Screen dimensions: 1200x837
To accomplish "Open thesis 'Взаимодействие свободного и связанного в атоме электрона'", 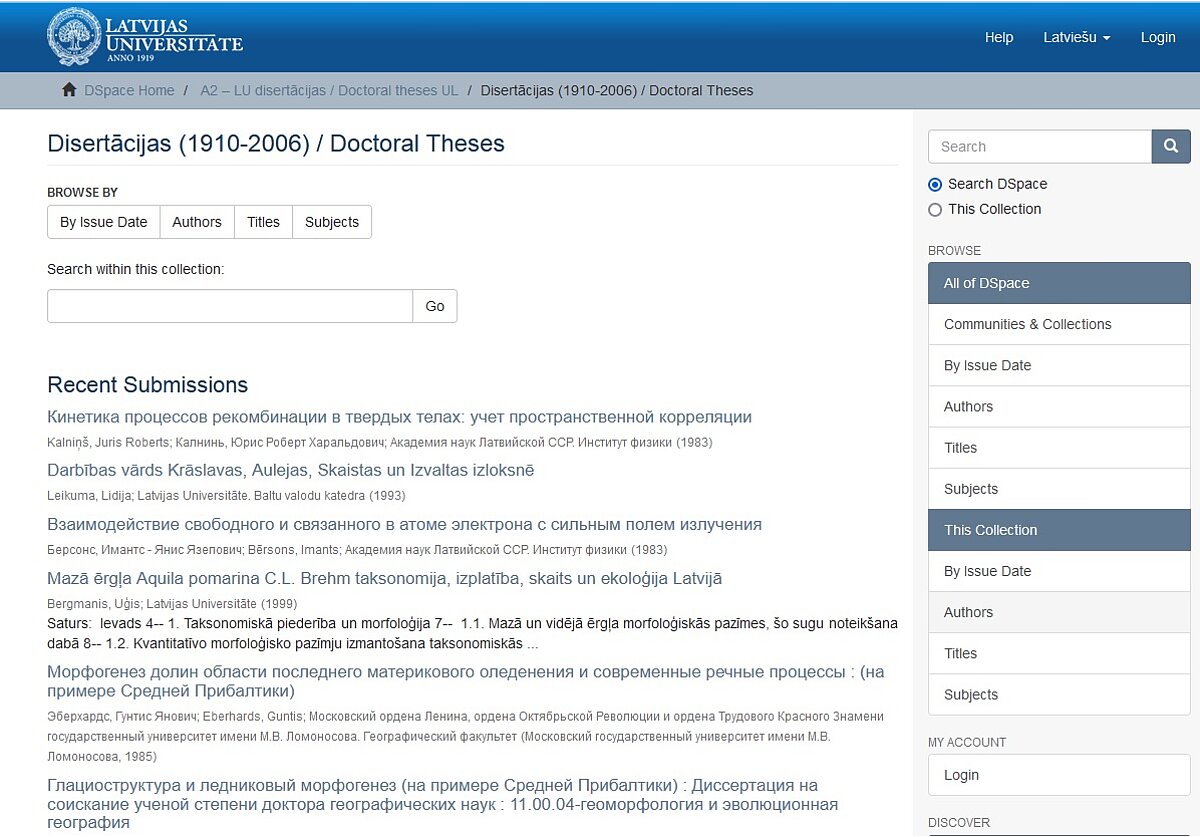I will click(404, 524).
